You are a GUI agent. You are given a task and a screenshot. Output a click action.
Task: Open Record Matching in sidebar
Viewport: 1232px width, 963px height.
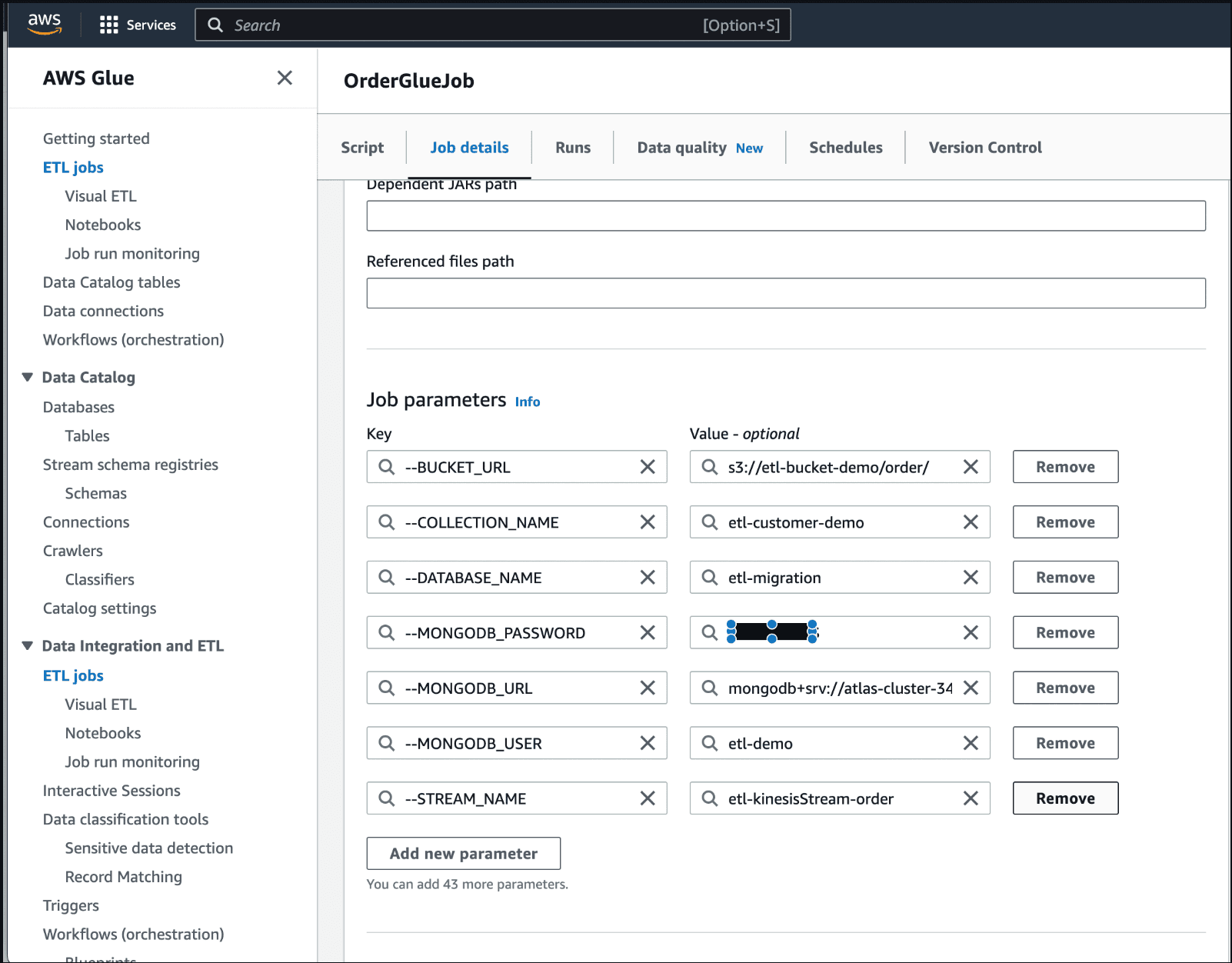pyautogui.click(x=123, y=877)
